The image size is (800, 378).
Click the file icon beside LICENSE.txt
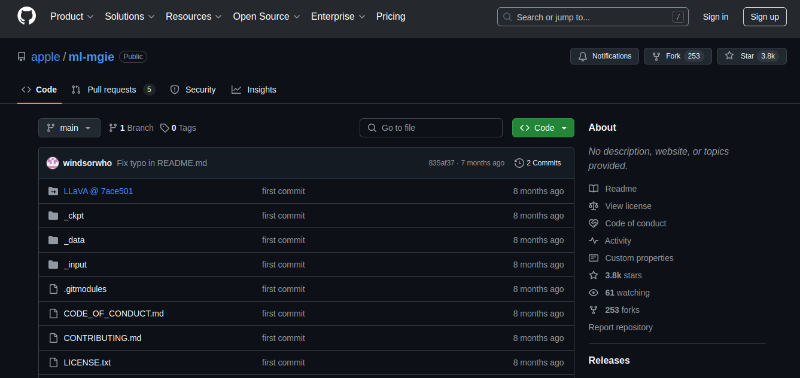point(53,363)
